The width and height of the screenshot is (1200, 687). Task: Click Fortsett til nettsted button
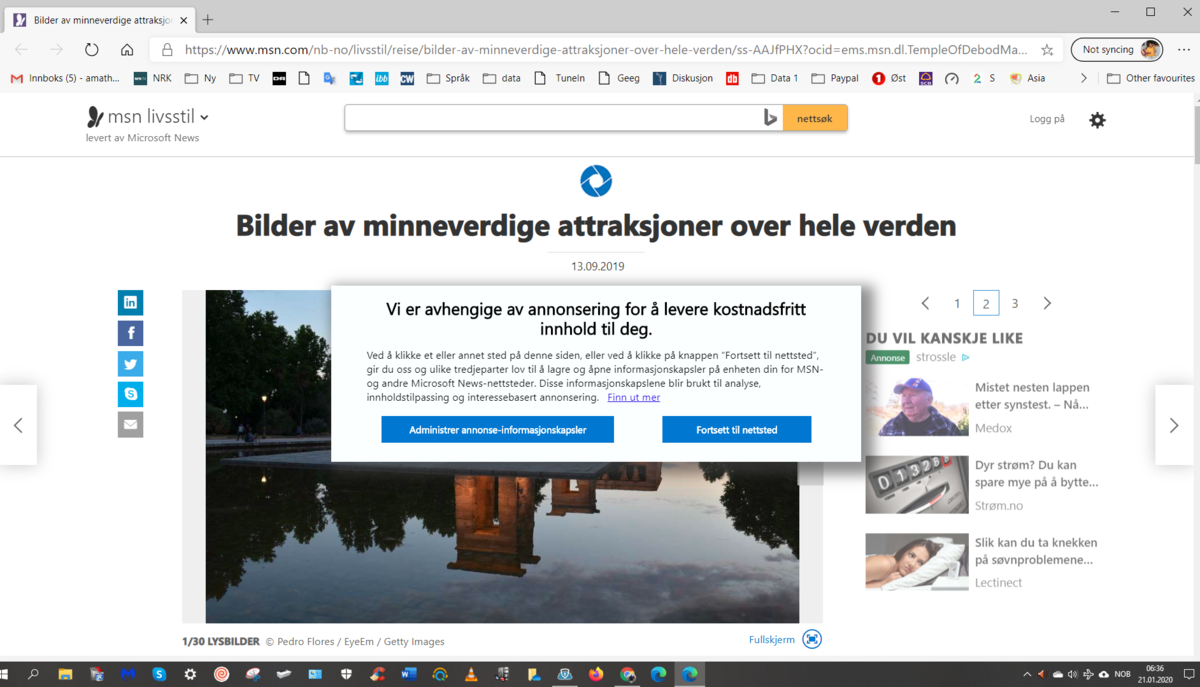(x=737, y=430)
